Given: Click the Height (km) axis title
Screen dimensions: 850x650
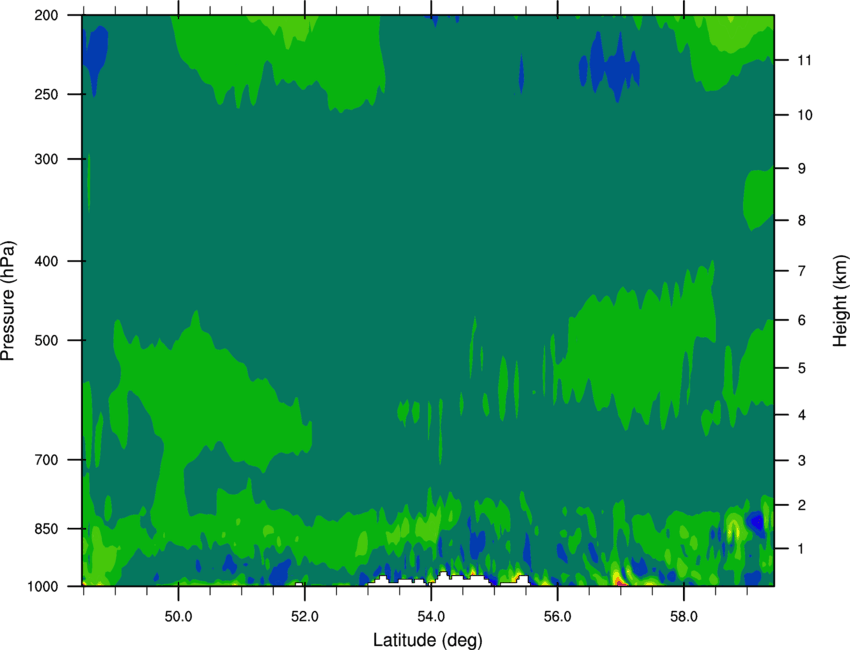Looking at the screenshot, I should [x=840, y=301].
